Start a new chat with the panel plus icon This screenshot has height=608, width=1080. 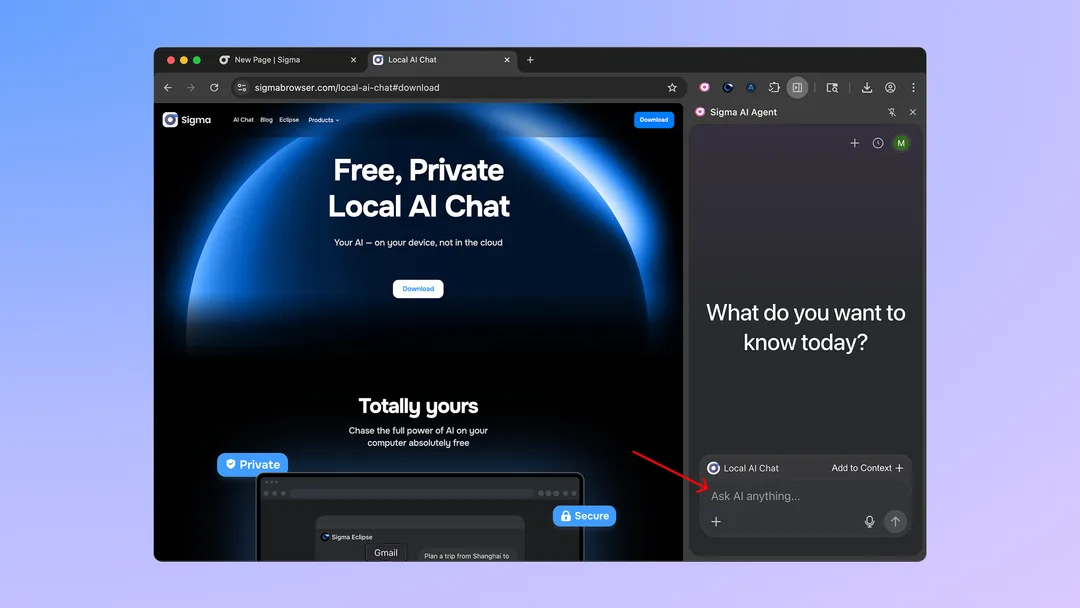(855, 143)
